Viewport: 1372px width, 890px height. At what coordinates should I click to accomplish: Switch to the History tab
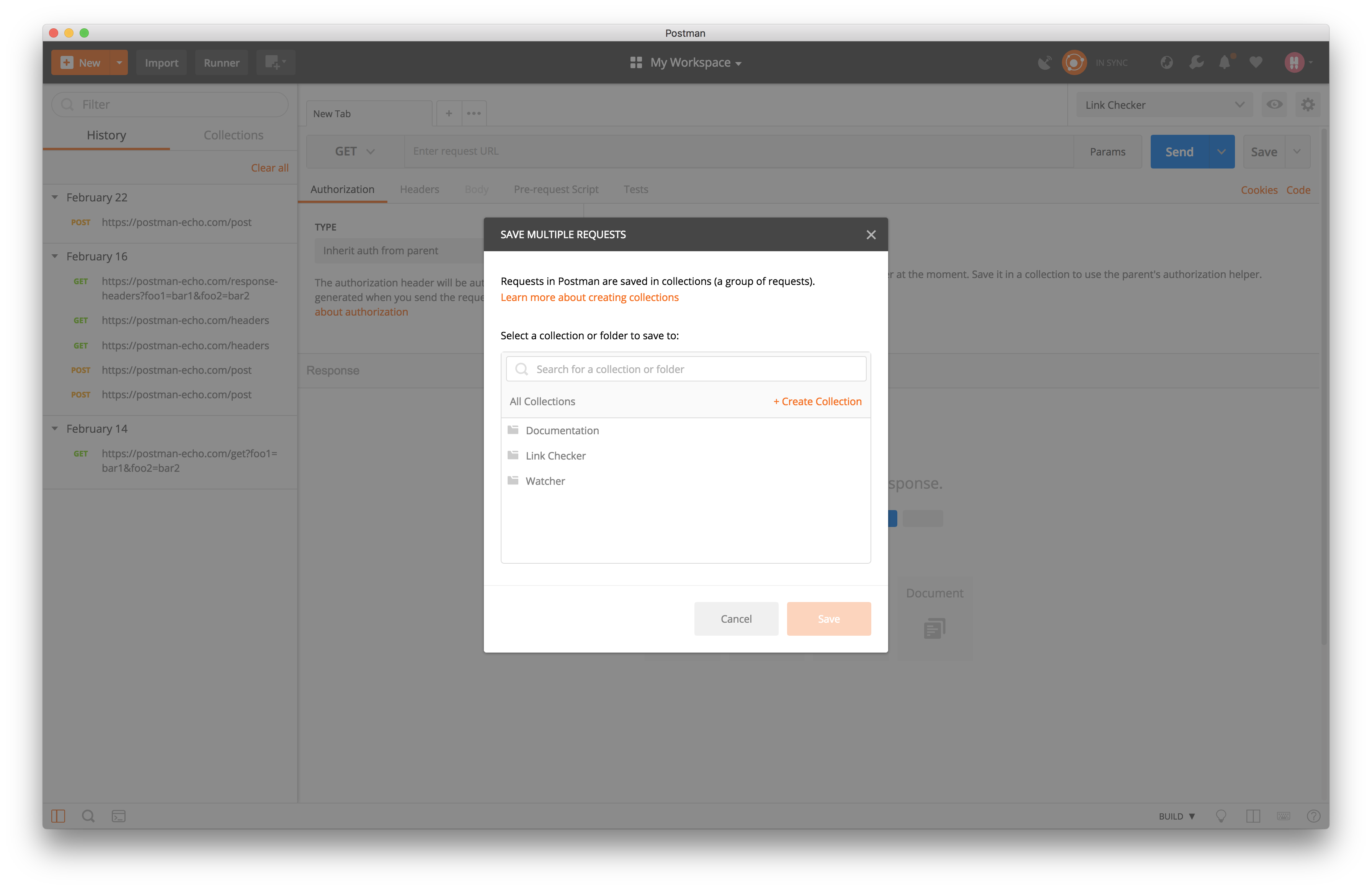click(x=106, y=135)
